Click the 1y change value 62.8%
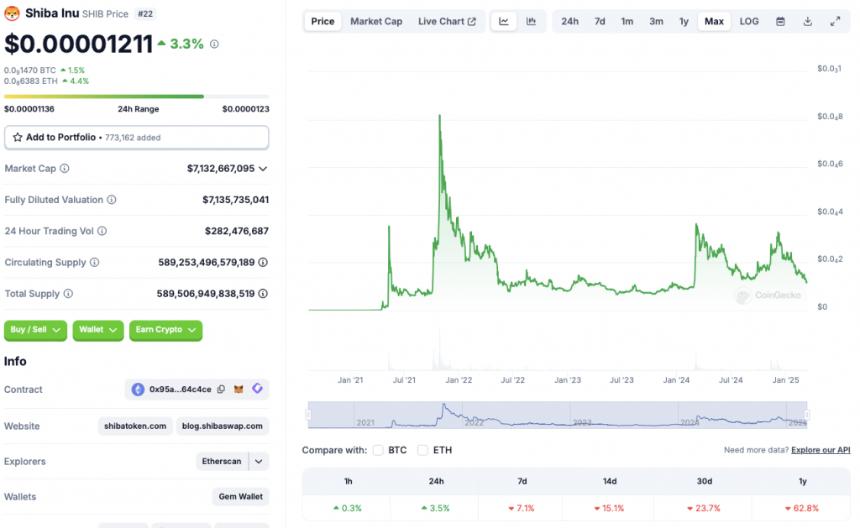This screenshot has height=528, width=860. pos(801,508)
